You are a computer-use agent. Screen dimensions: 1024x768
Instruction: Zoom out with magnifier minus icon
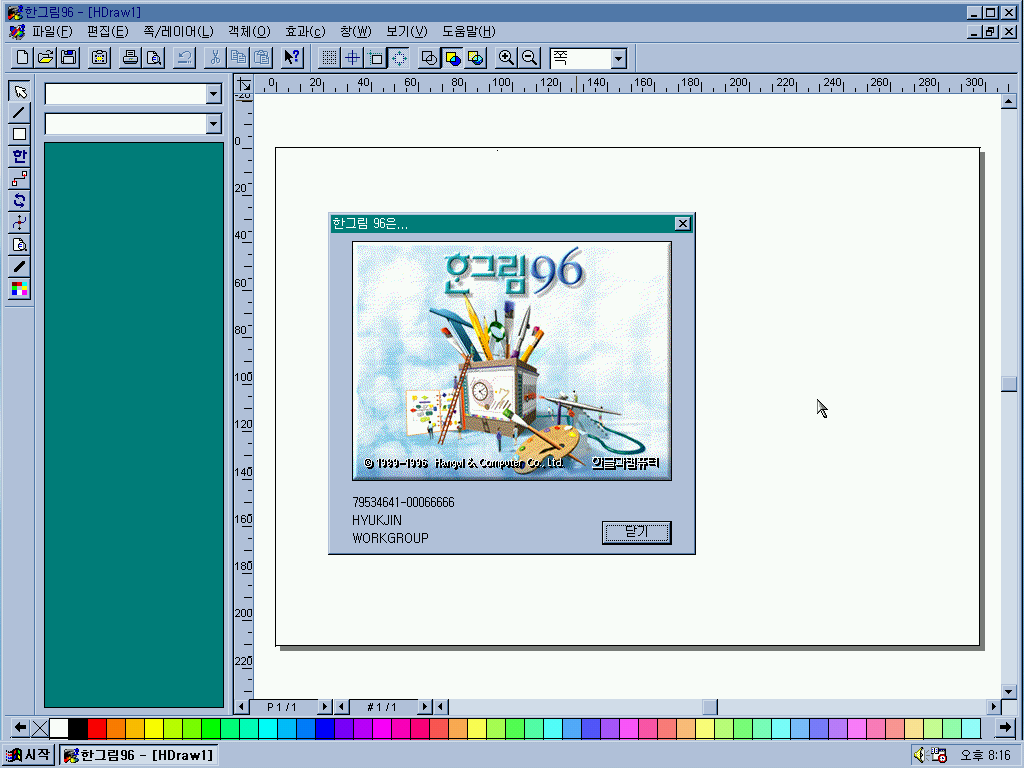click(530, 58)
